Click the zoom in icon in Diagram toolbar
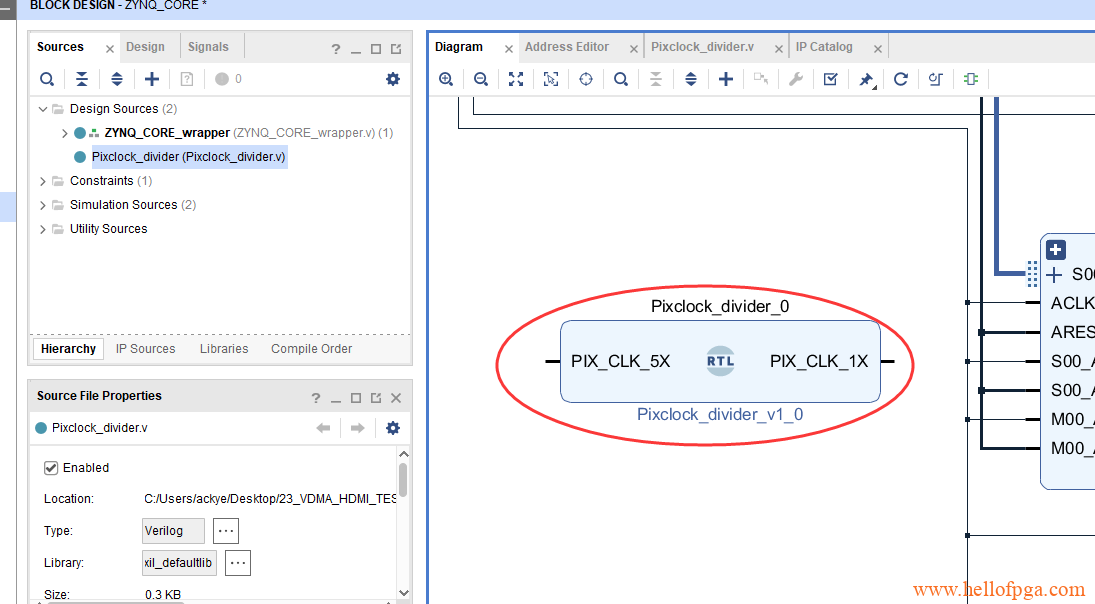This screenshot has width=1095, height=604. (446, 79)
